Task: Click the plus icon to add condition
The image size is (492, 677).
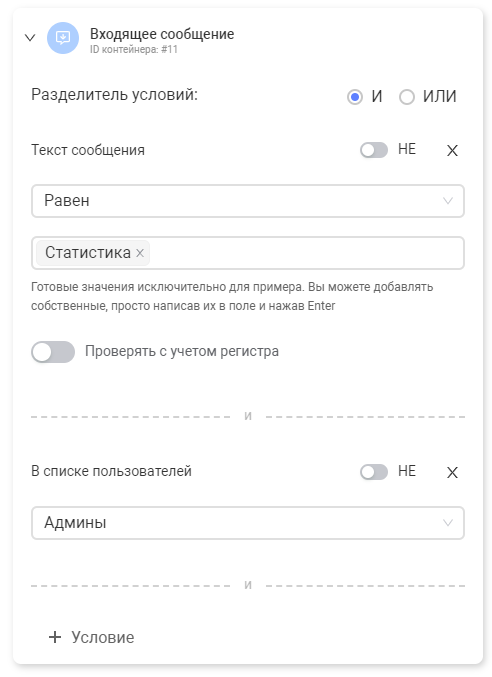Action: pos(55,637)
